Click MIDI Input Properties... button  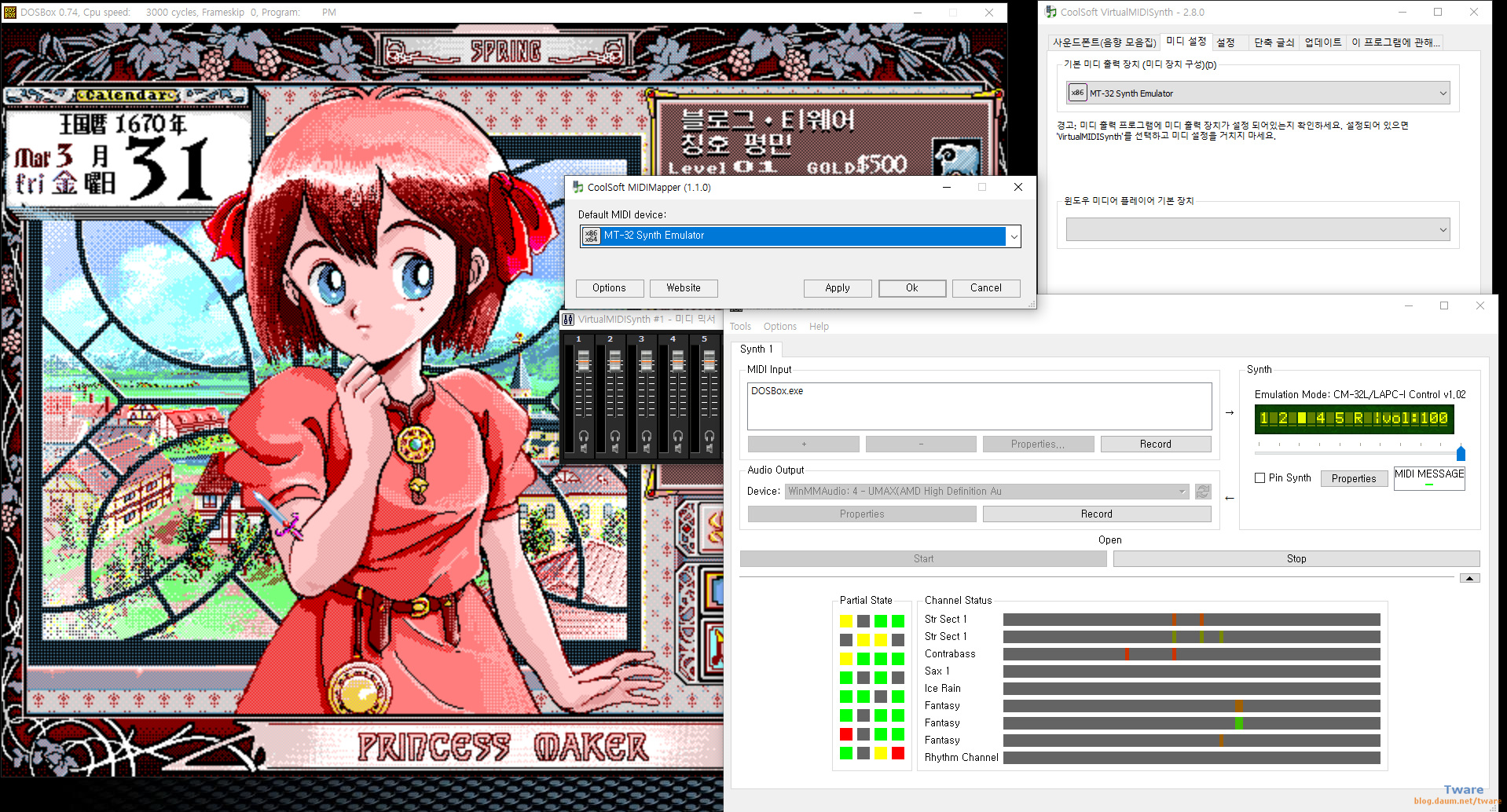1038,444
